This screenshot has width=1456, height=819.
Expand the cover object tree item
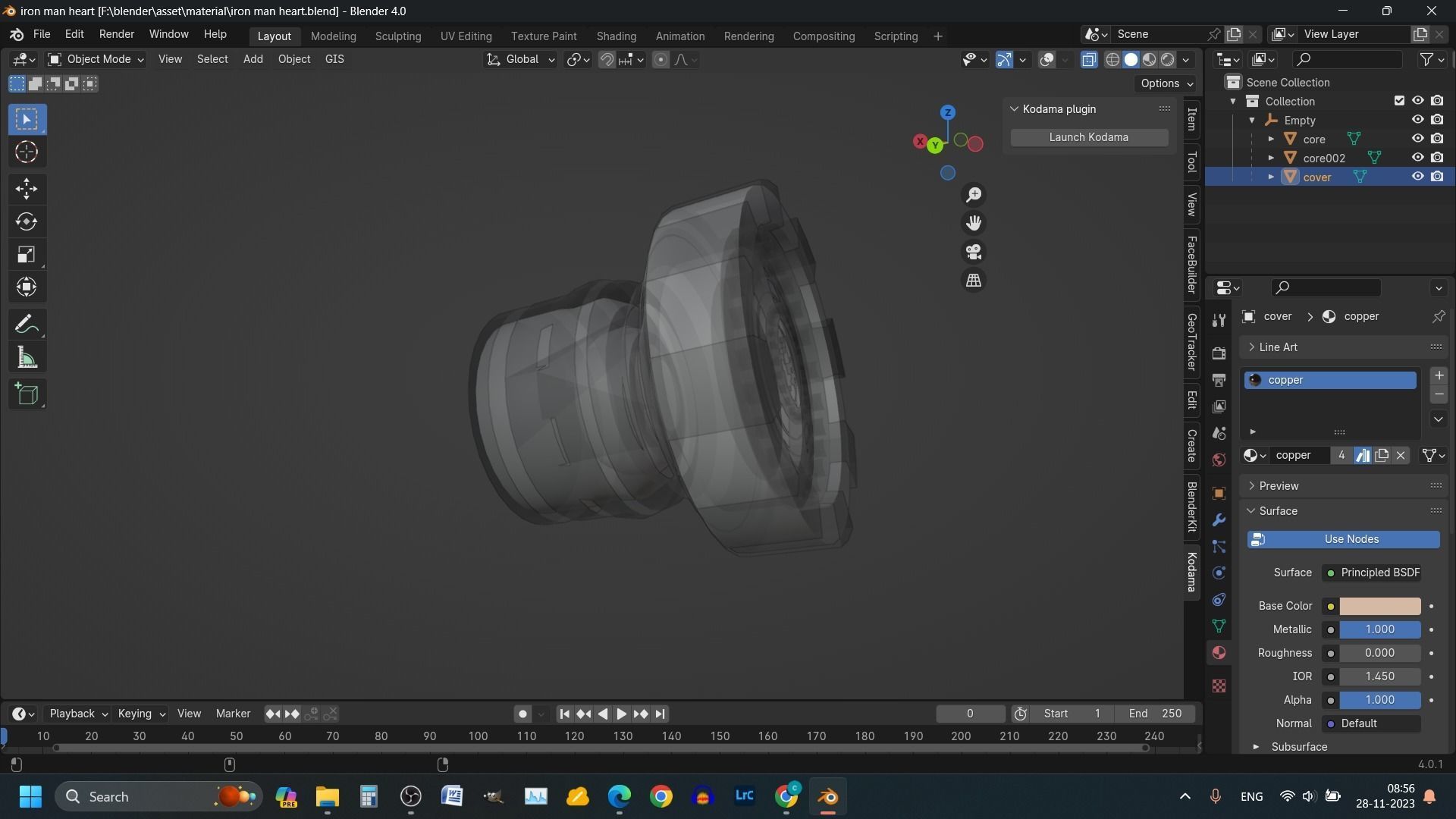(x=1271, y=177)
